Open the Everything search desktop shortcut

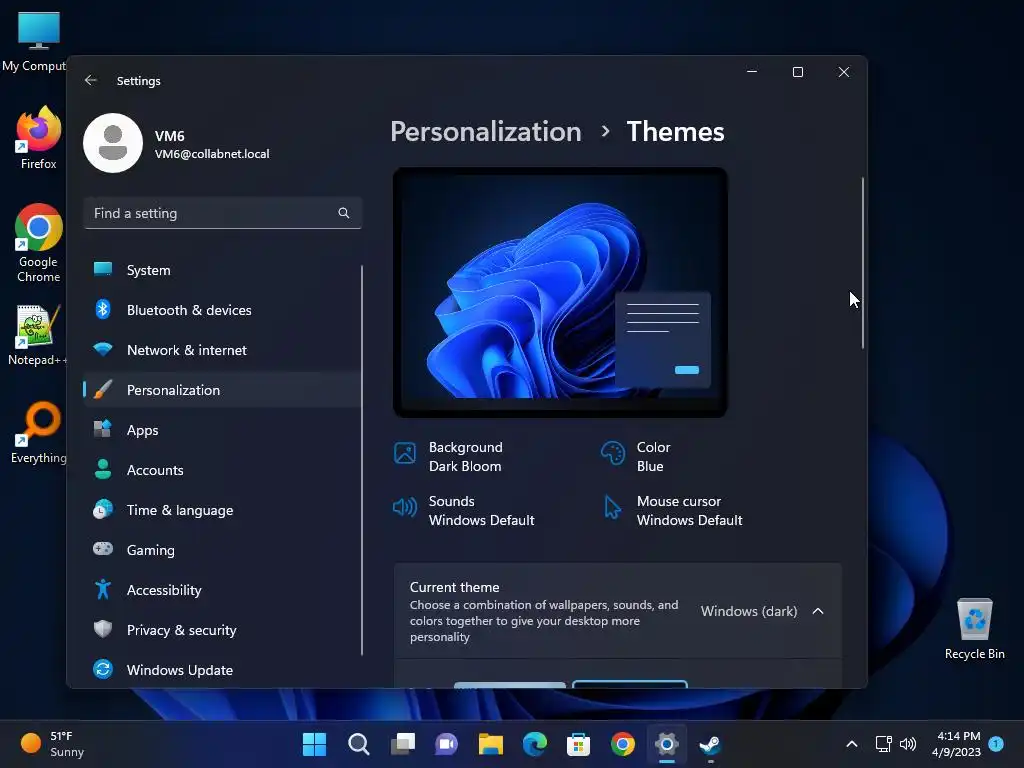click(38, 432)
